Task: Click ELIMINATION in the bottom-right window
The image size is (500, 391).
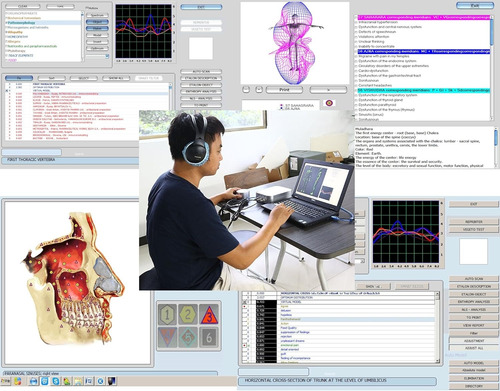Action: pyautogui.click(x=474, y=378)
